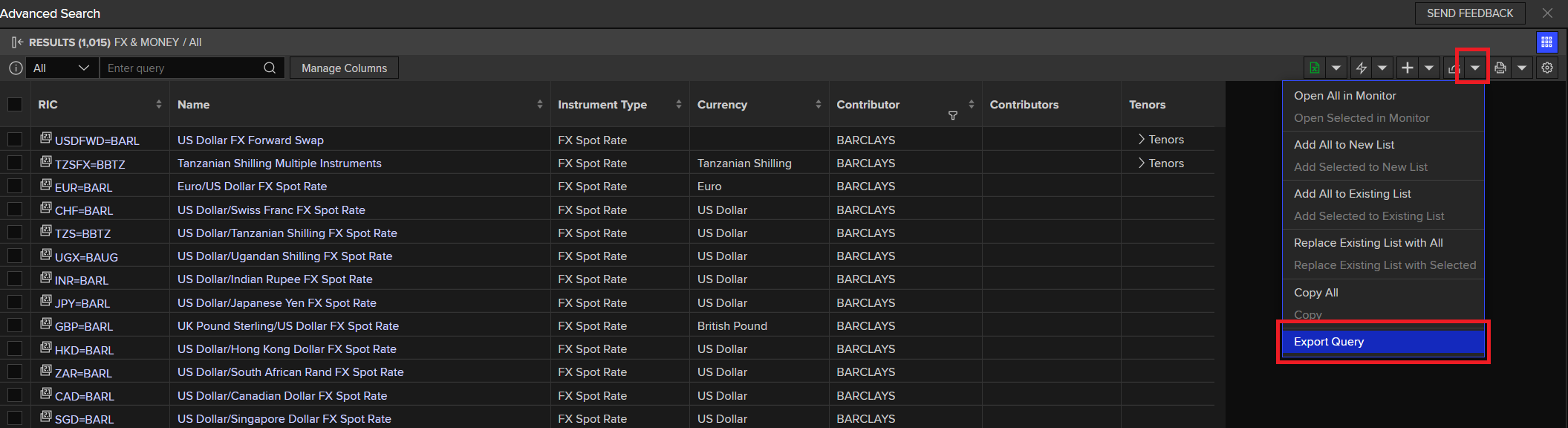This screenshot has width=1568, height=428.
Task: Click the lightning bolt quick action icon
Action: pos(1361,68)
